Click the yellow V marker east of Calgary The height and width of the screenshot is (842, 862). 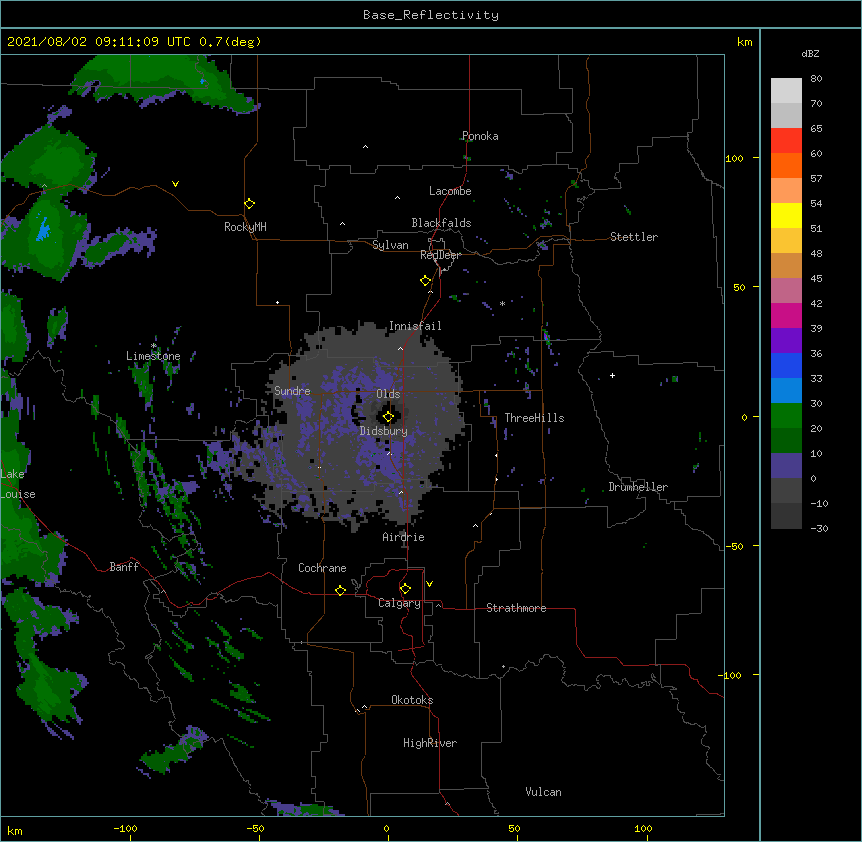[429, 584]
